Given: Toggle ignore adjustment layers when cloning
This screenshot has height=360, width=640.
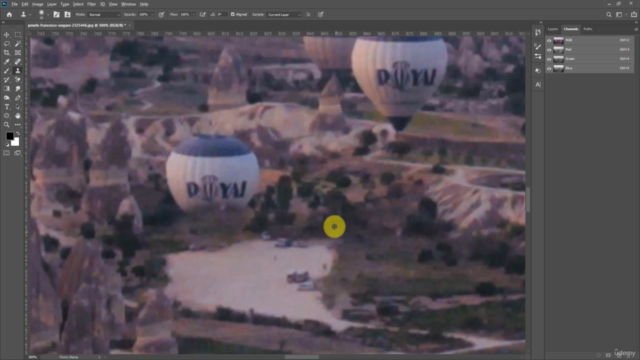Looking at the screenshot, I should 308,14.
